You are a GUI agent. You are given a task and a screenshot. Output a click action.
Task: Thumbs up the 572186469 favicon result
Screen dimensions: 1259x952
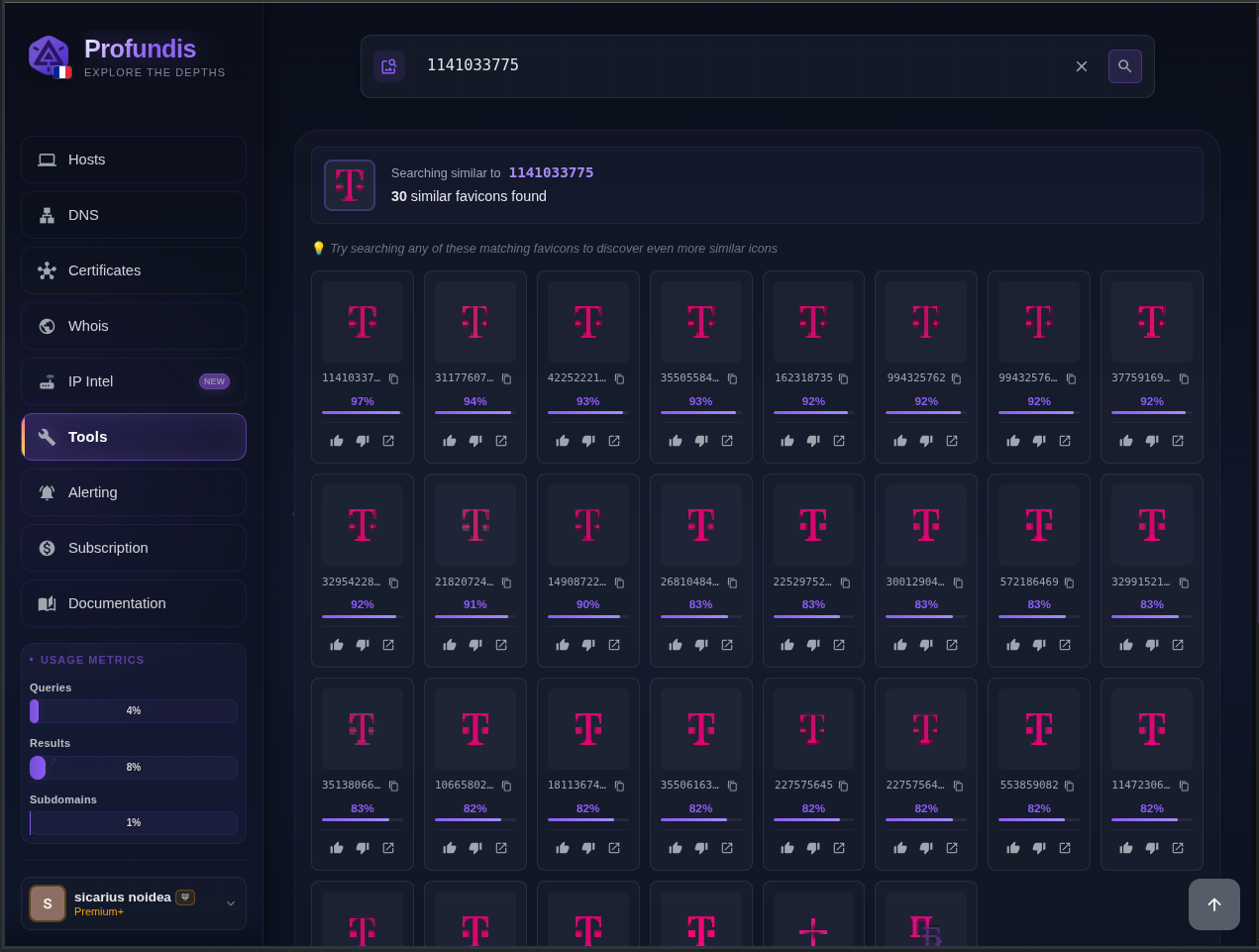pyautogui.click(x=1013, y=645)
